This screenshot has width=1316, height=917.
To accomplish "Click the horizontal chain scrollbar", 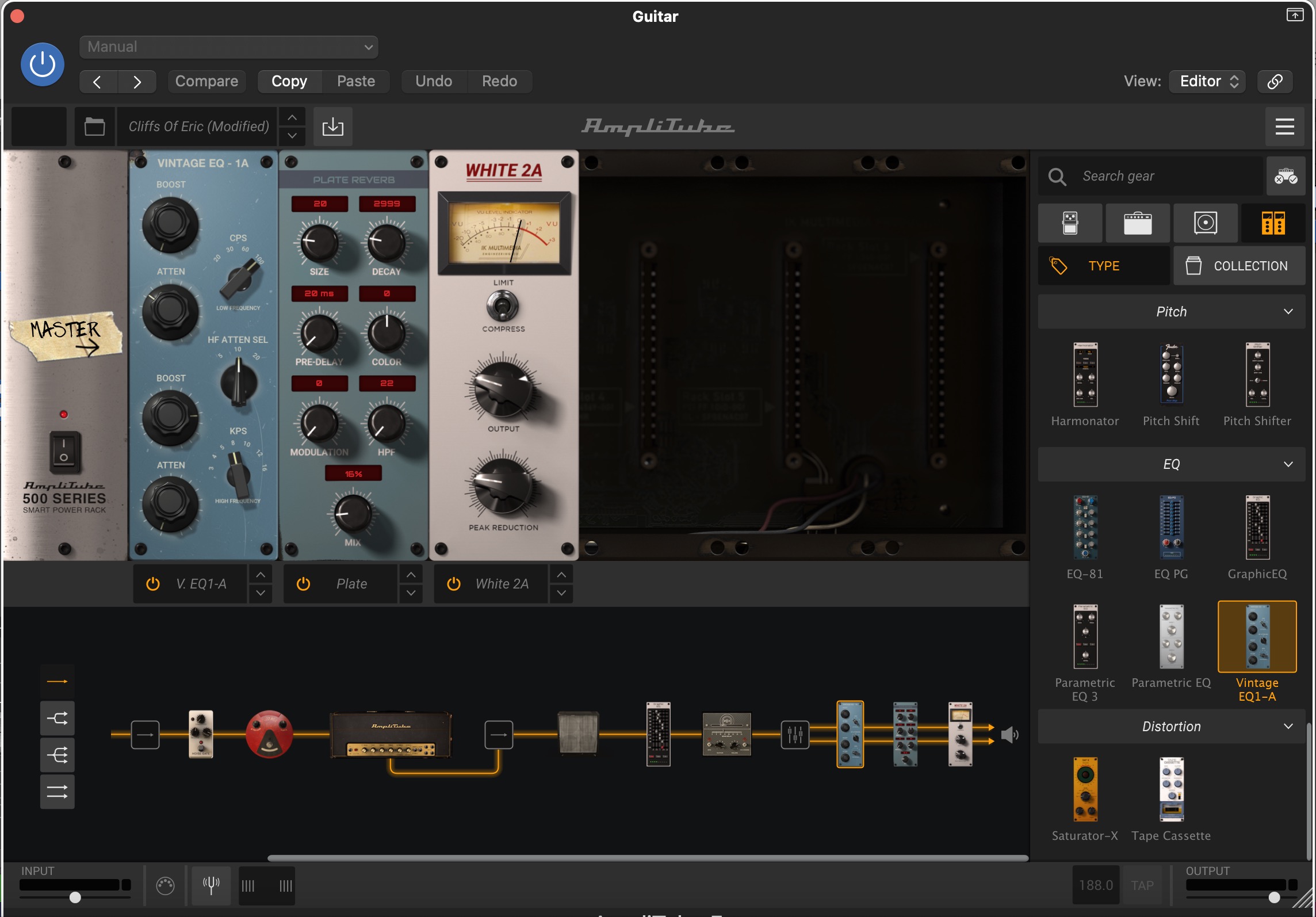I will [x=648, y=858].
